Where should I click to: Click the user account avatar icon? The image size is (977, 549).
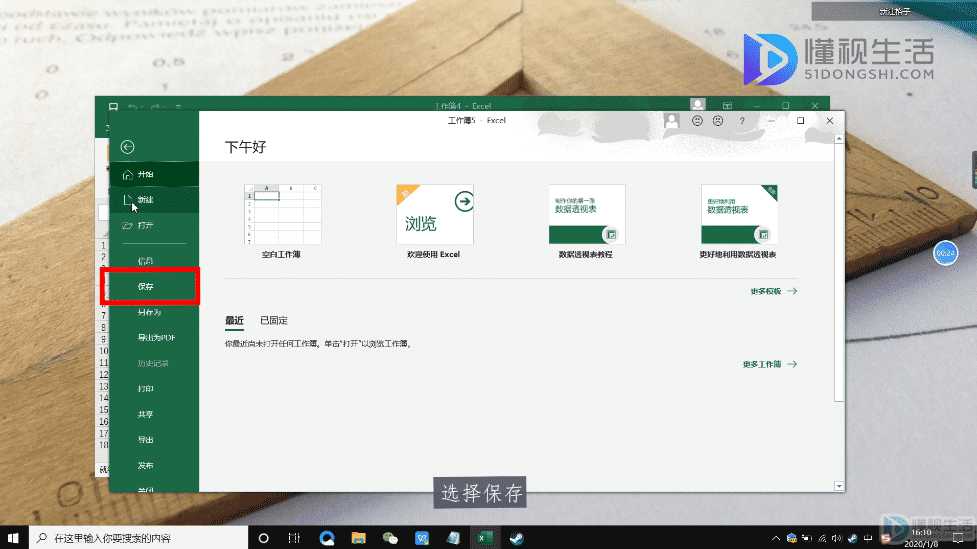(x=671, y=121)
